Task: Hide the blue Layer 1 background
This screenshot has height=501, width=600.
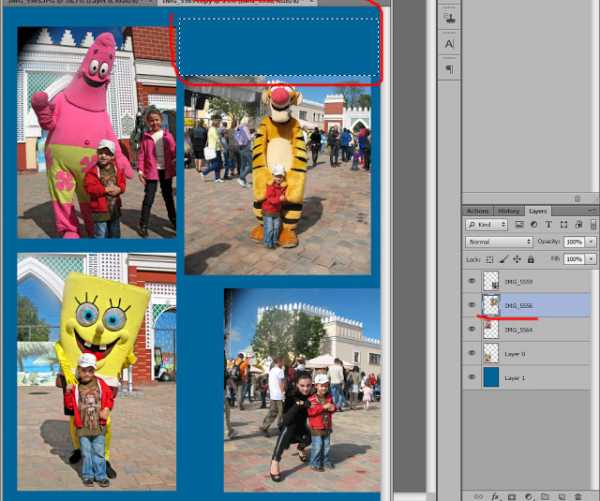Action: [471, 377]
